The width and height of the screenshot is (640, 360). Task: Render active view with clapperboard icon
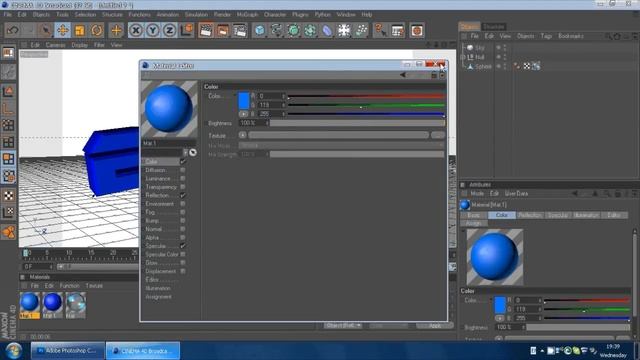pyautogui.click(x=206, y=30)
